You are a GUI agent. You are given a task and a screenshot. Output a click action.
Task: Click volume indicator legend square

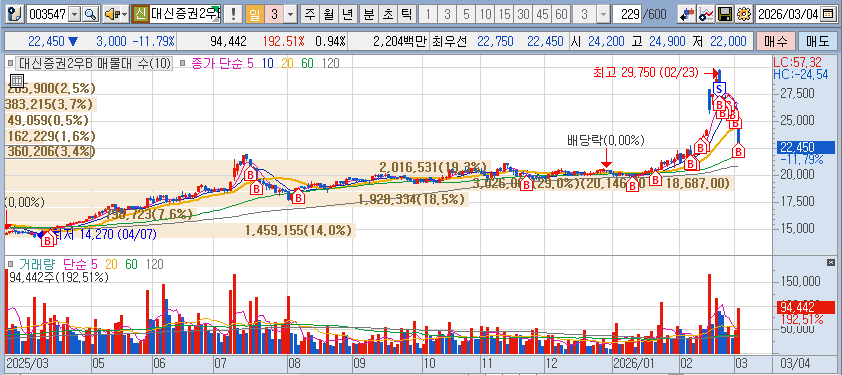click(11, 264)
